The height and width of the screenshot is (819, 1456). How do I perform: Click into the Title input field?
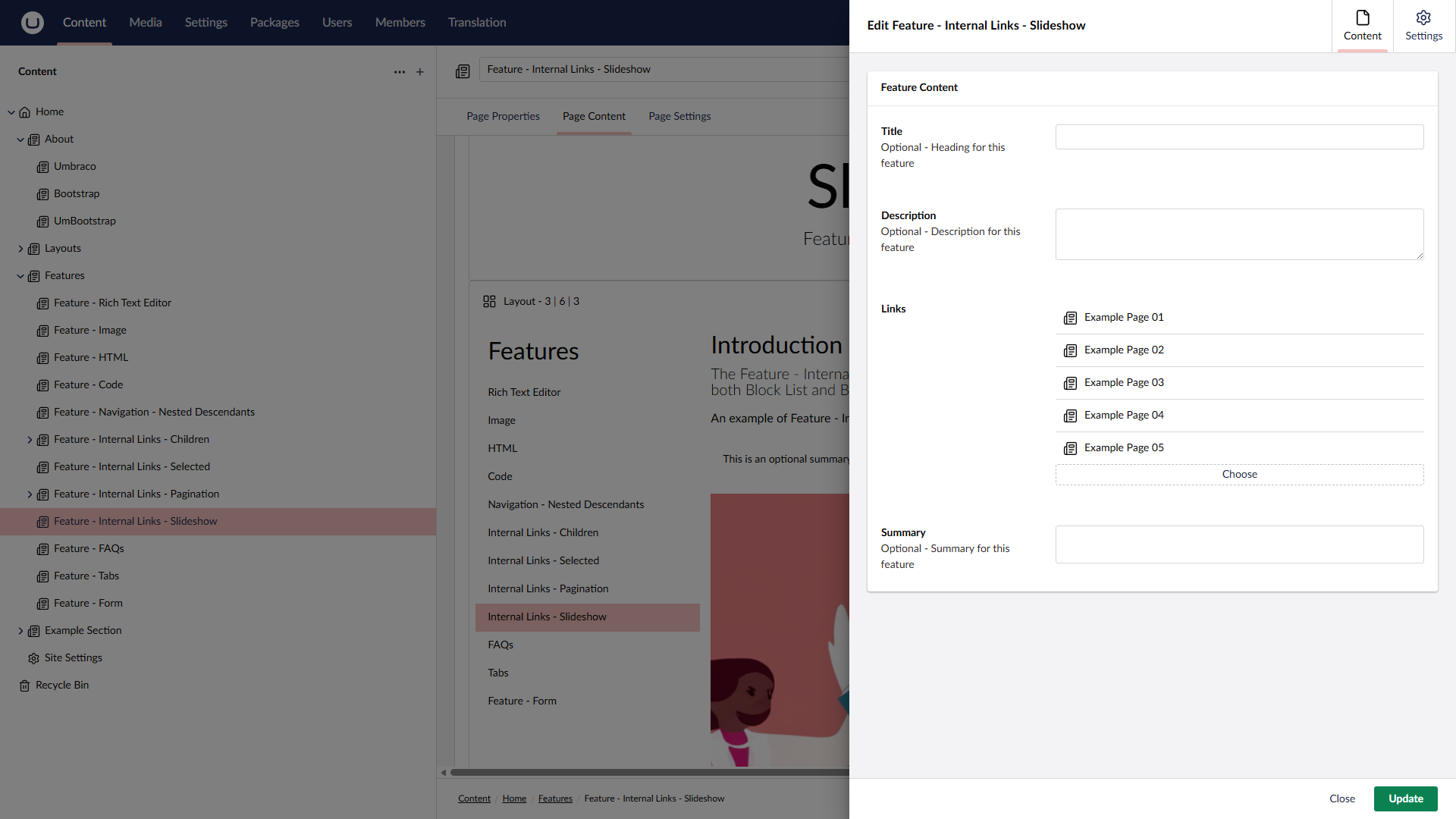pyautogui.click(x=1239, y=137)
